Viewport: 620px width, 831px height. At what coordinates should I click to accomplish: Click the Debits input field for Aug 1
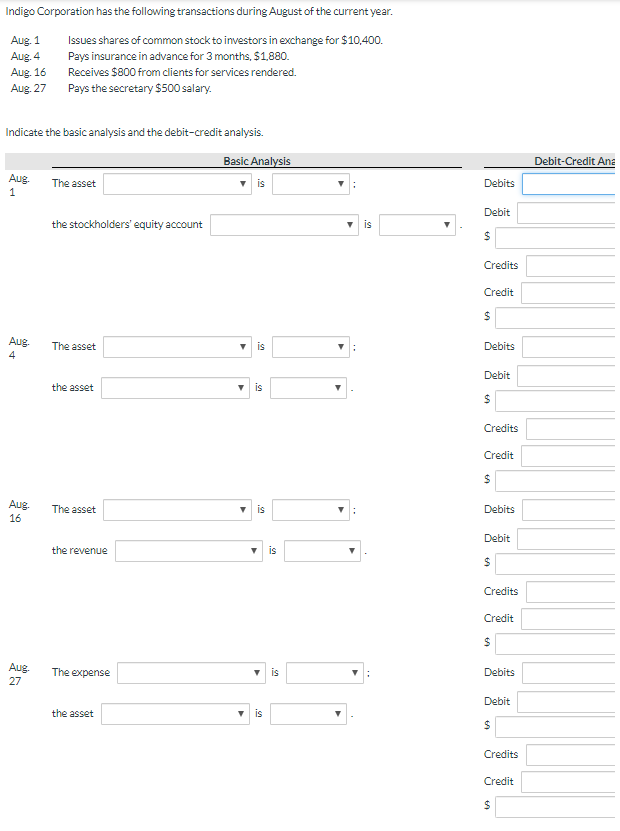point(572,183)
